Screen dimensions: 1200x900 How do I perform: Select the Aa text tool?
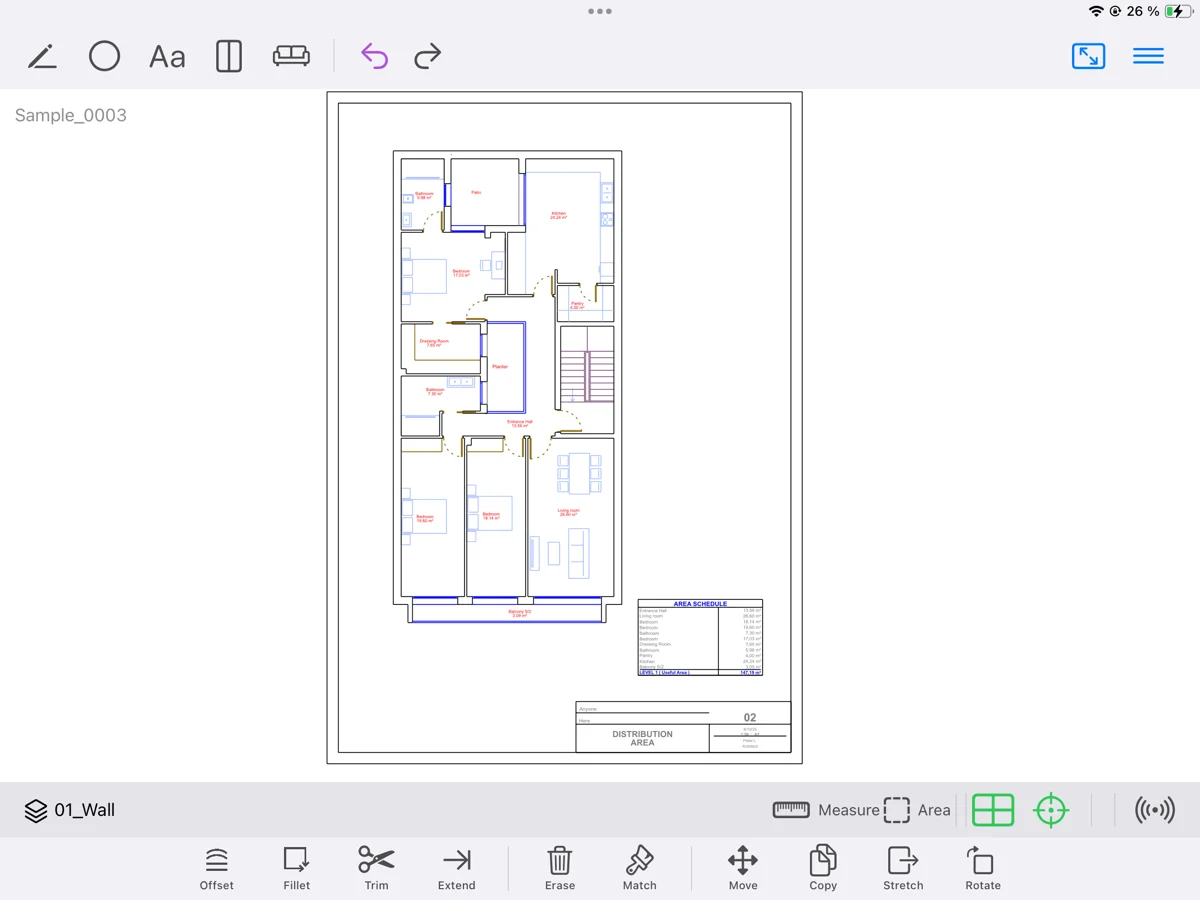(x=167, y=57)
